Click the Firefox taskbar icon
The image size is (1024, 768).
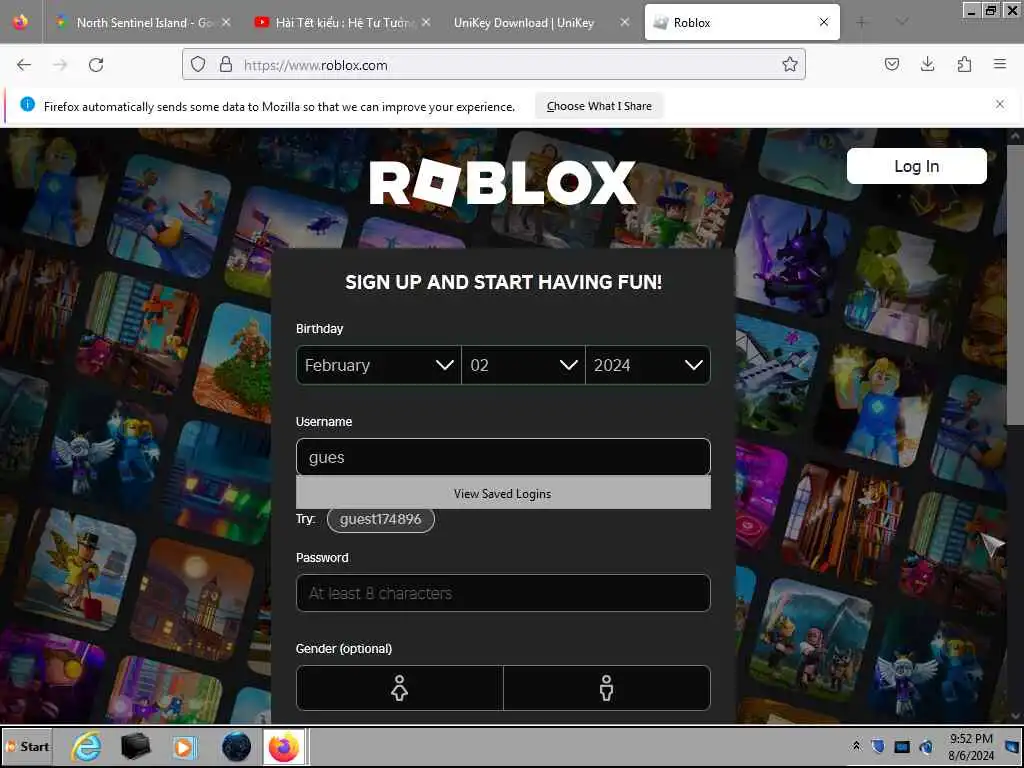point(284,746)
